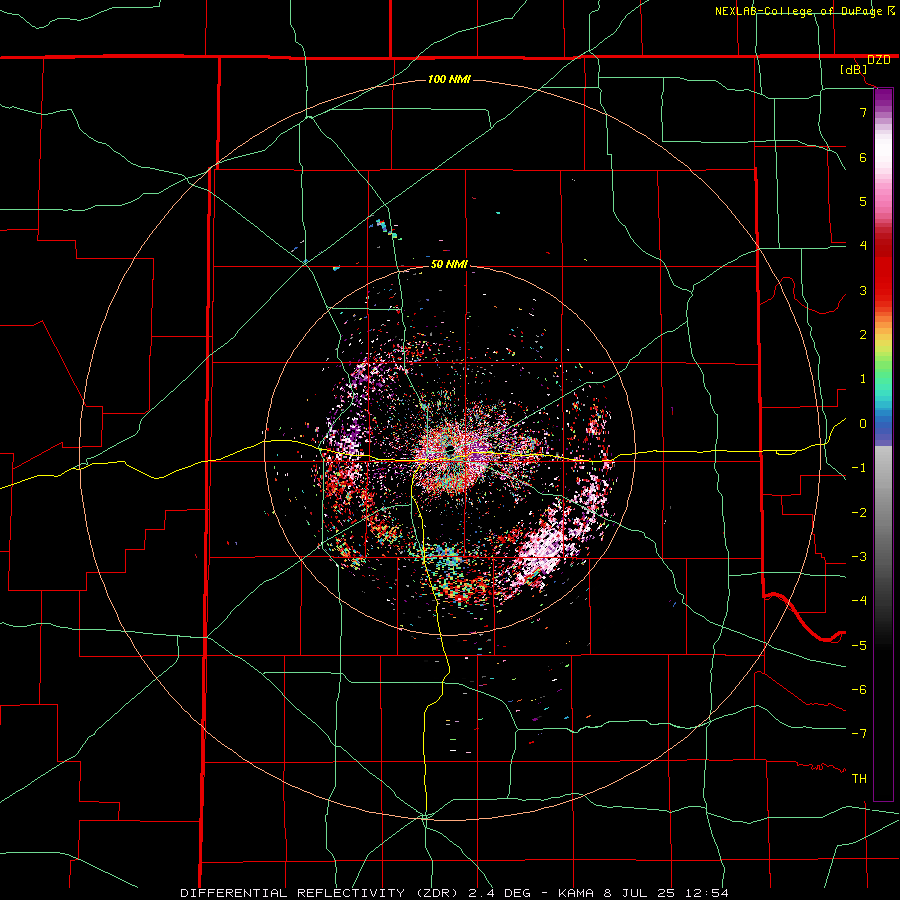
Task: Click the TH threshold label on color scale
Action: (859, 779)
